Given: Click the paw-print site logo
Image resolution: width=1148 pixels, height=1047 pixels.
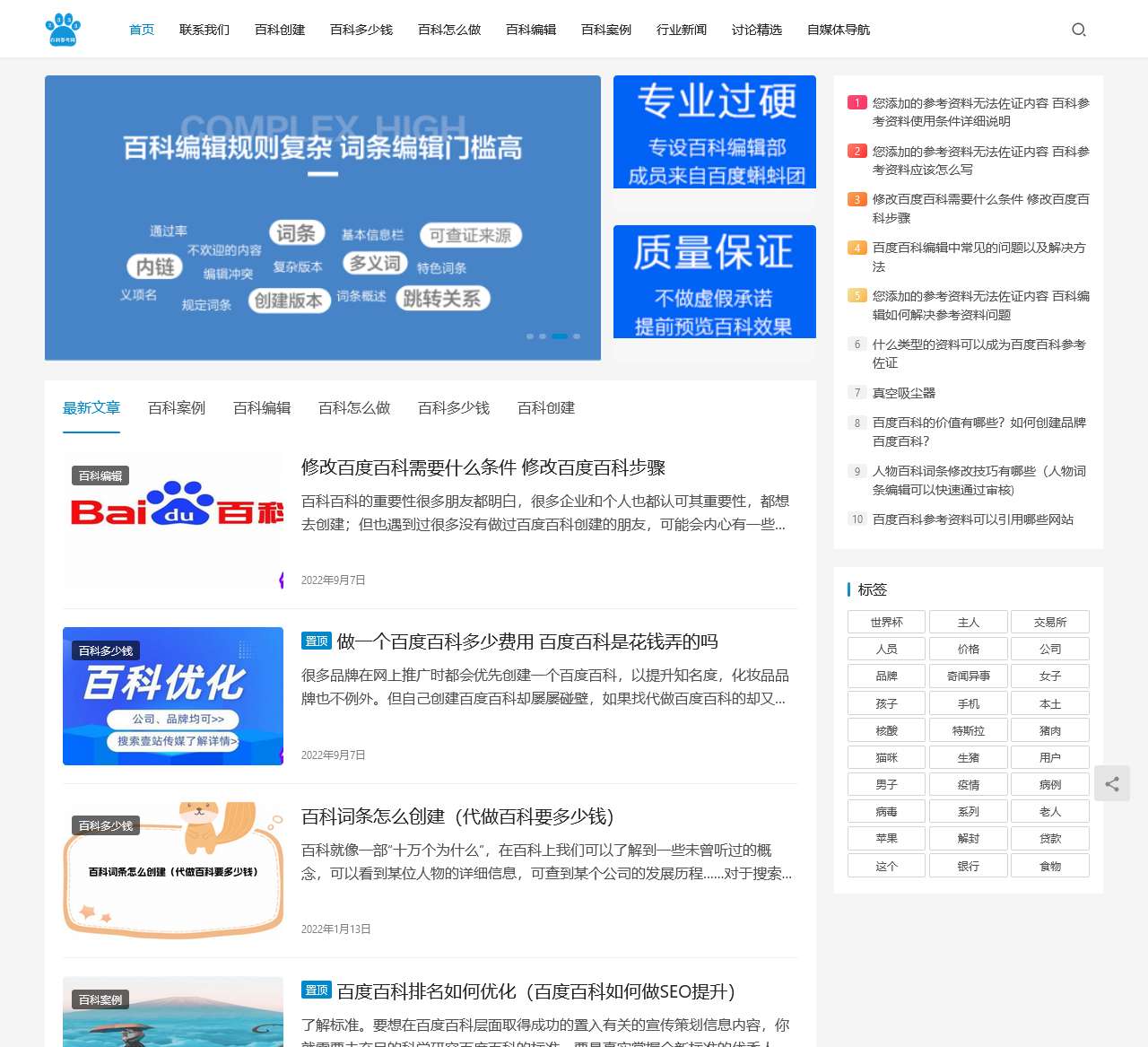Looking at the screenshot, I should click(x=63, y=30).
